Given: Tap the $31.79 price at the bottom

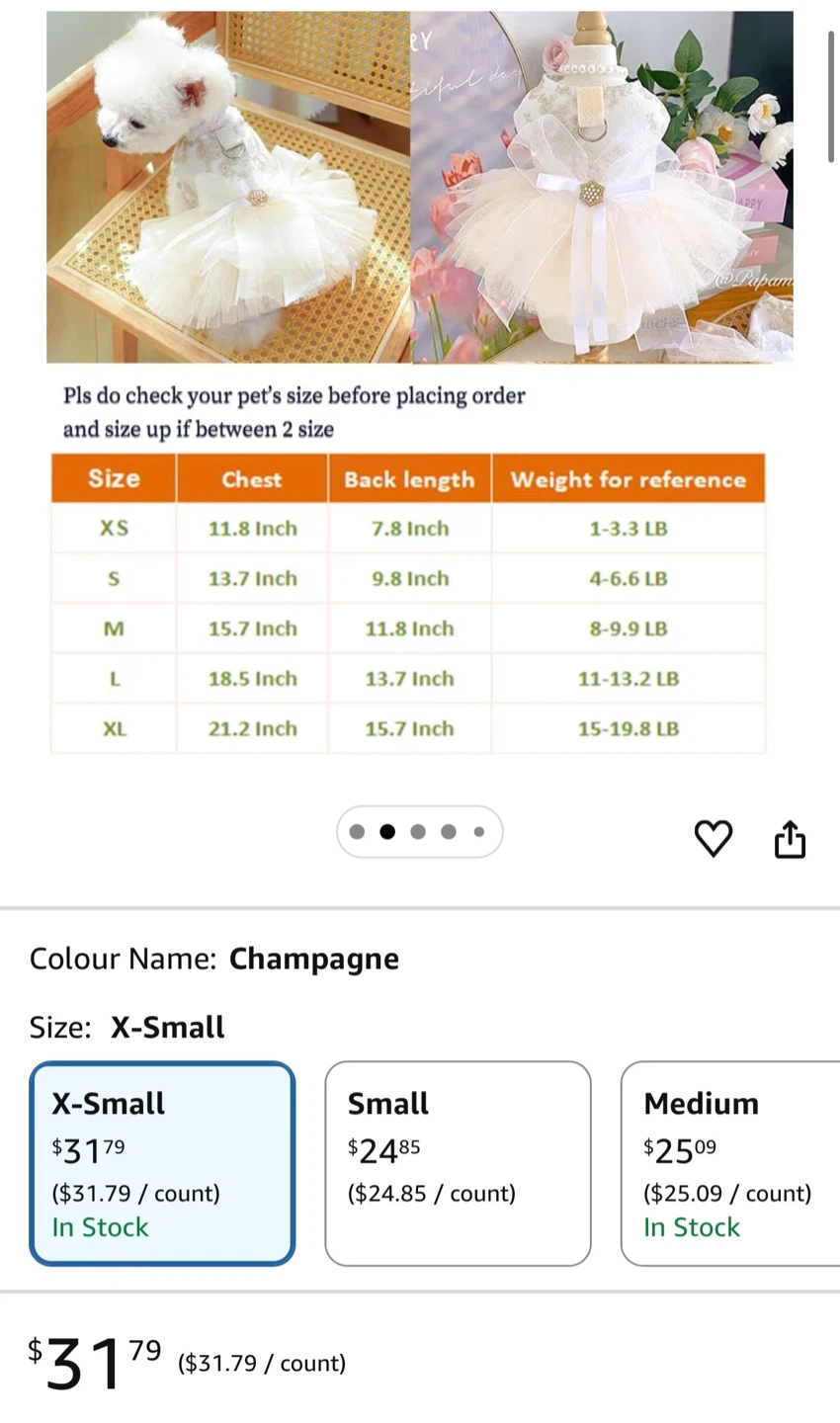Looking at the screenshot, I should (x=94, y=1362).
